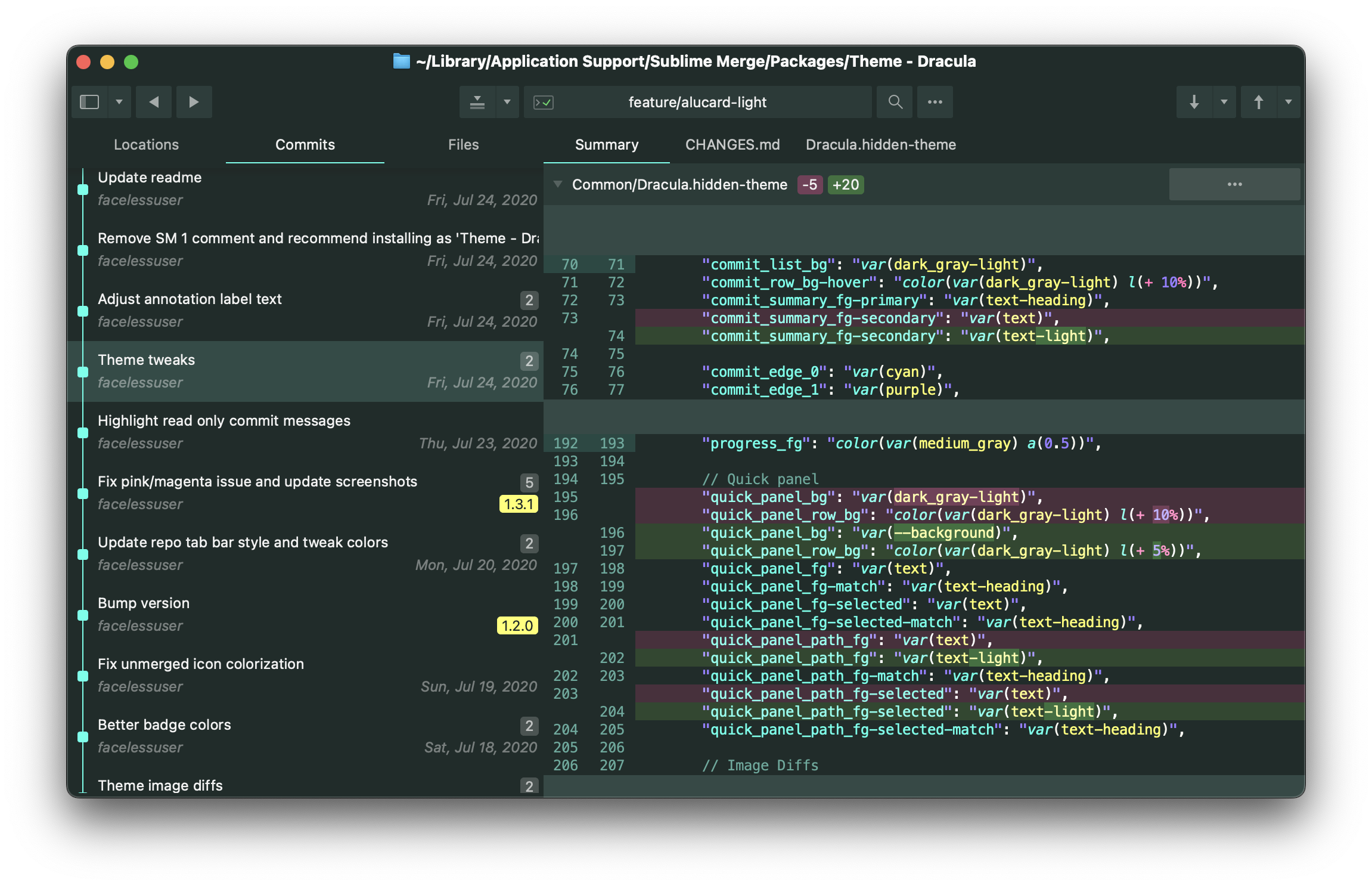Switch to the Locations tab
This screenshot has width=1372, height=886.
coord(146,144)
